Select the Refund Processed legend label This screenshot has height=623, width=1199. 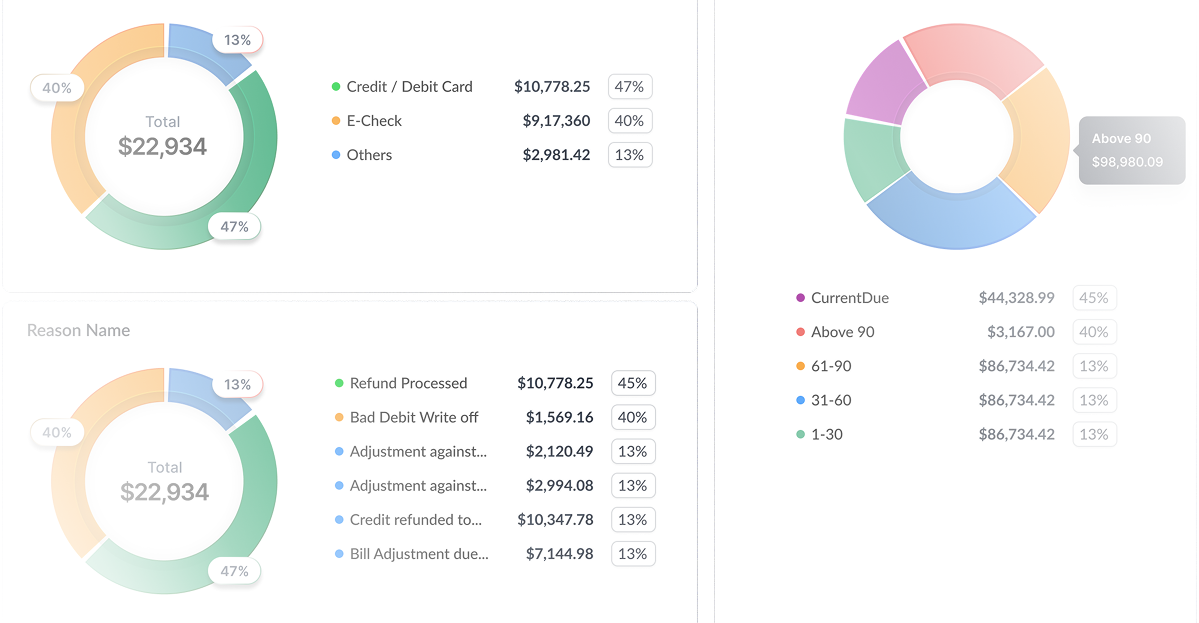[408, 383]
